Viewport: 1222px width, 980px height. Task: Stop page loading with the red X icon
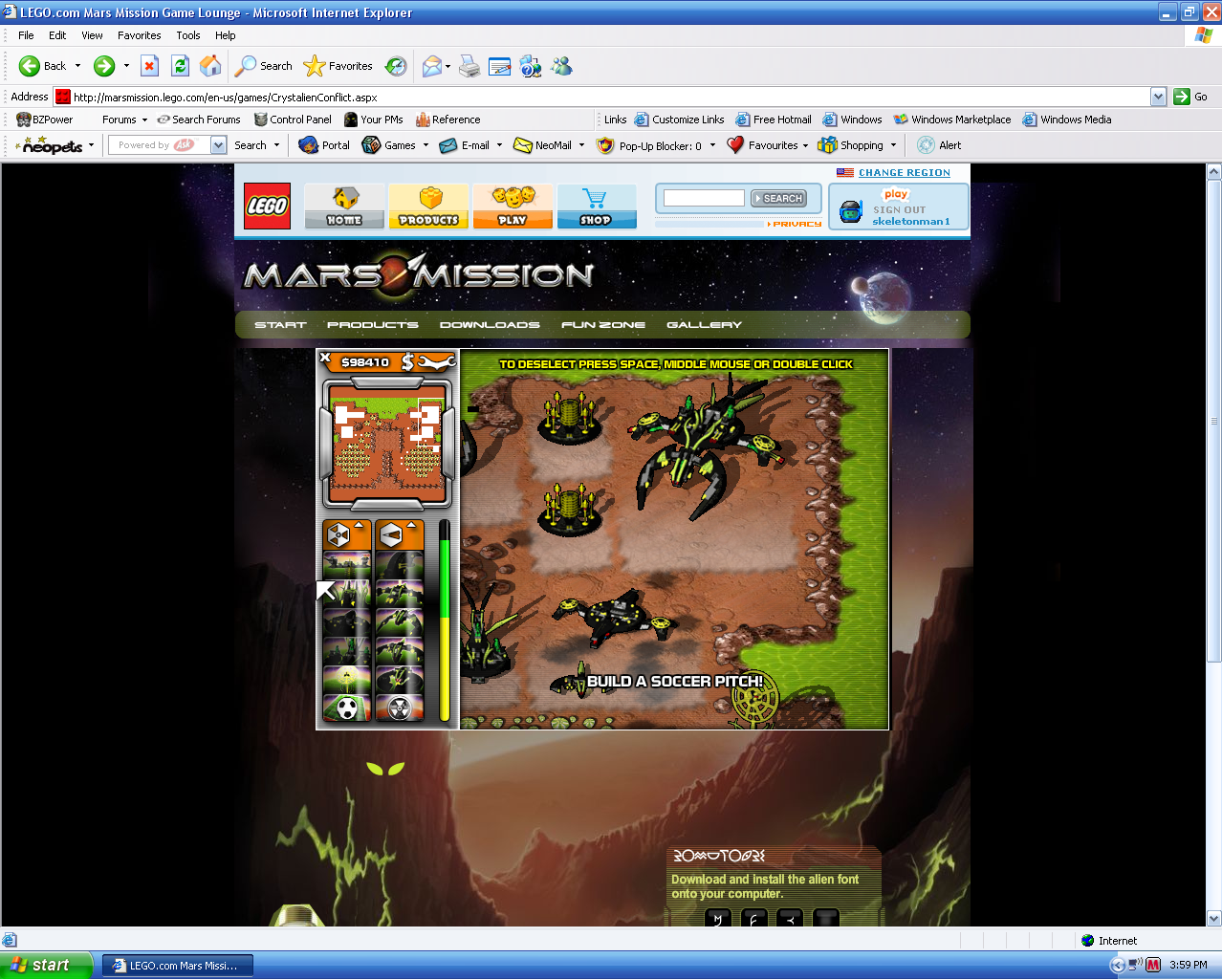tap(149, 66)
